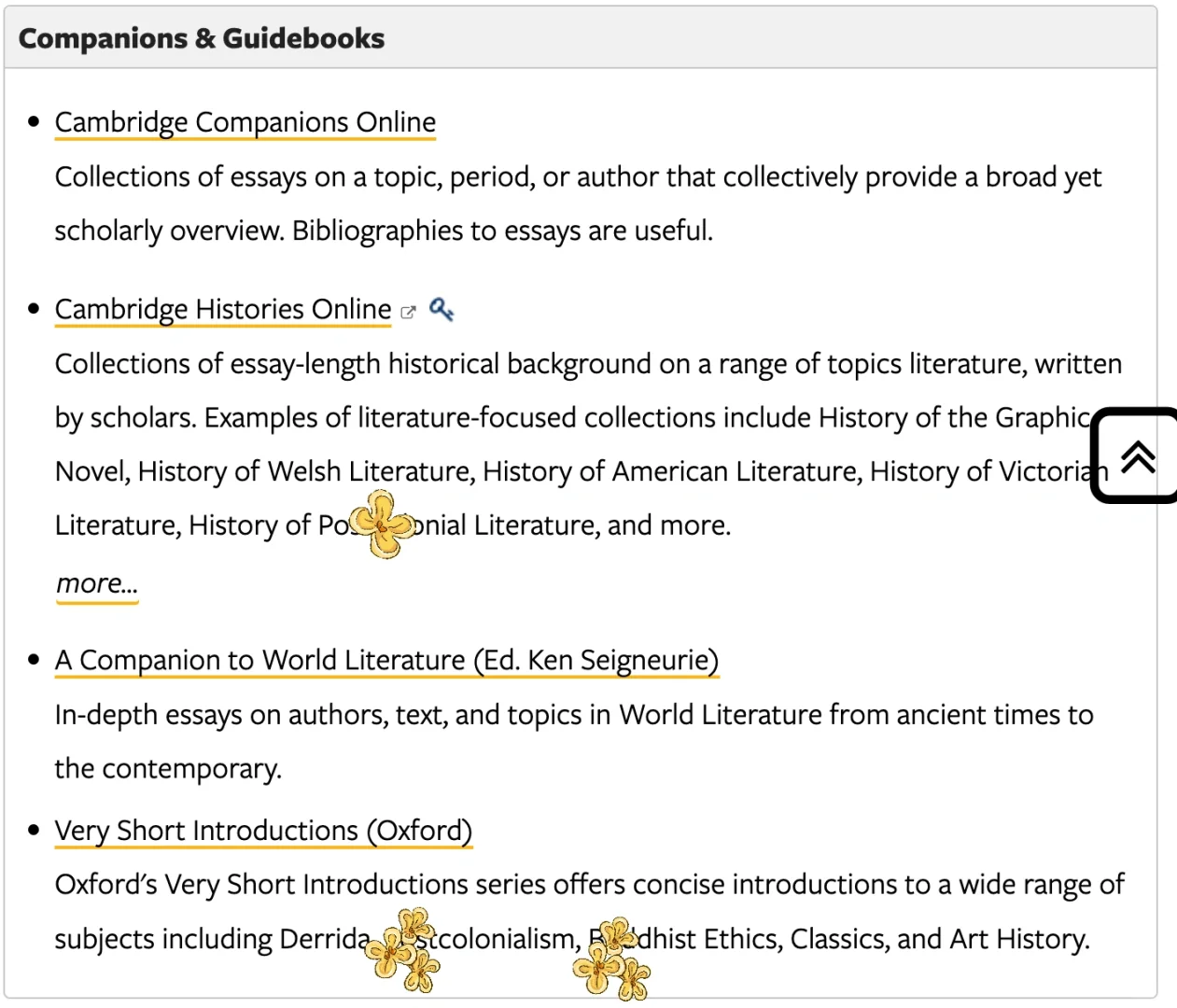The height and width of the screenshot is (1008, 1177).
Task: Click the bullet before Very Short Introductions
Action: click(x=35, y=830)
